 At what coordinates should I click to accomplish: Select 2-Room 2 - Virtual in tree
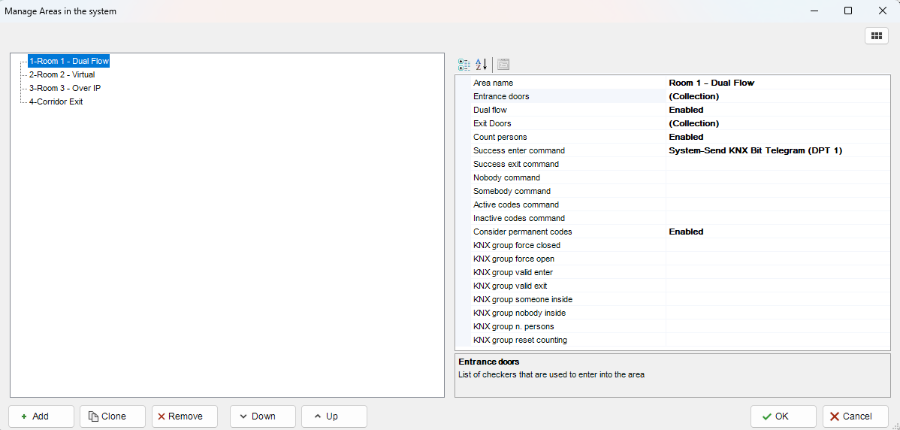(x=62, y=74)
